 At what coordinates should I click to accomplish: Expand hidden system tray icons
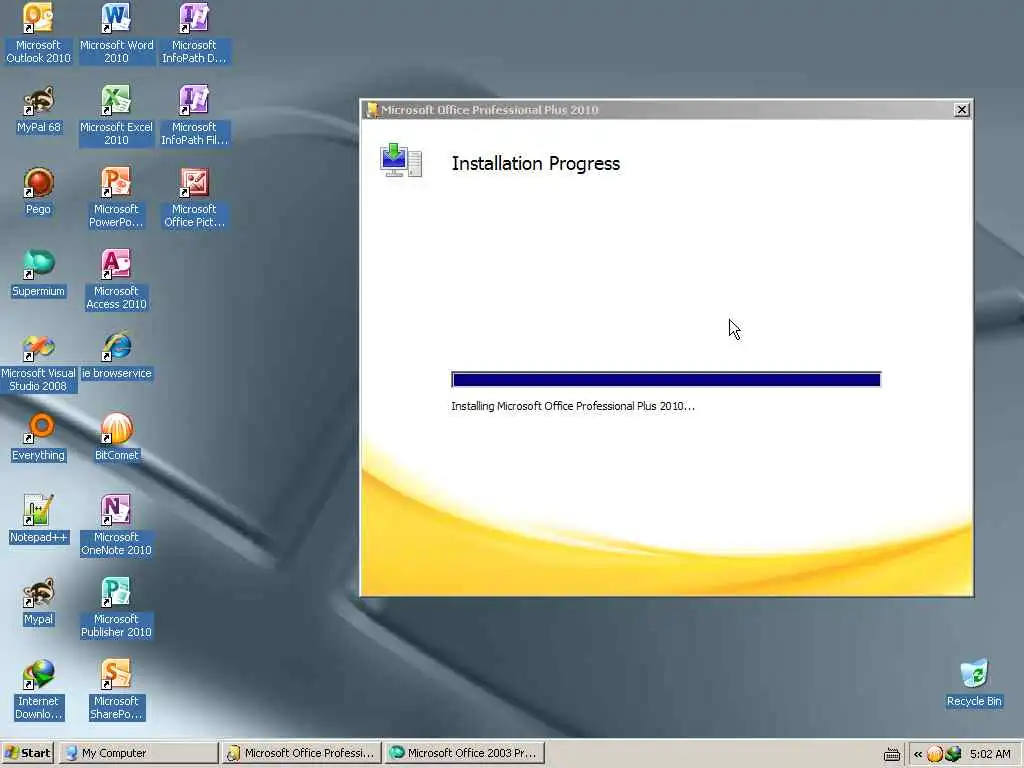click(918, 754)
